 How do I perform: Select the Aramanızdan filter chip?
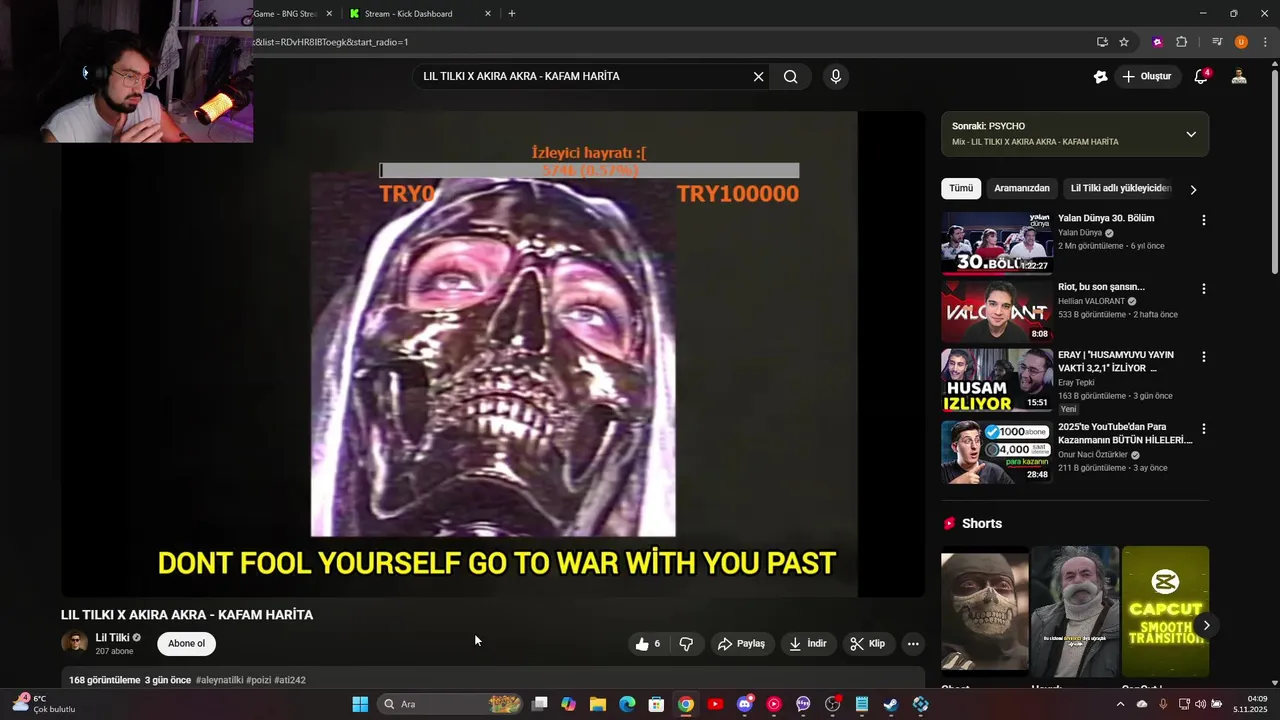click(1022, 188)
